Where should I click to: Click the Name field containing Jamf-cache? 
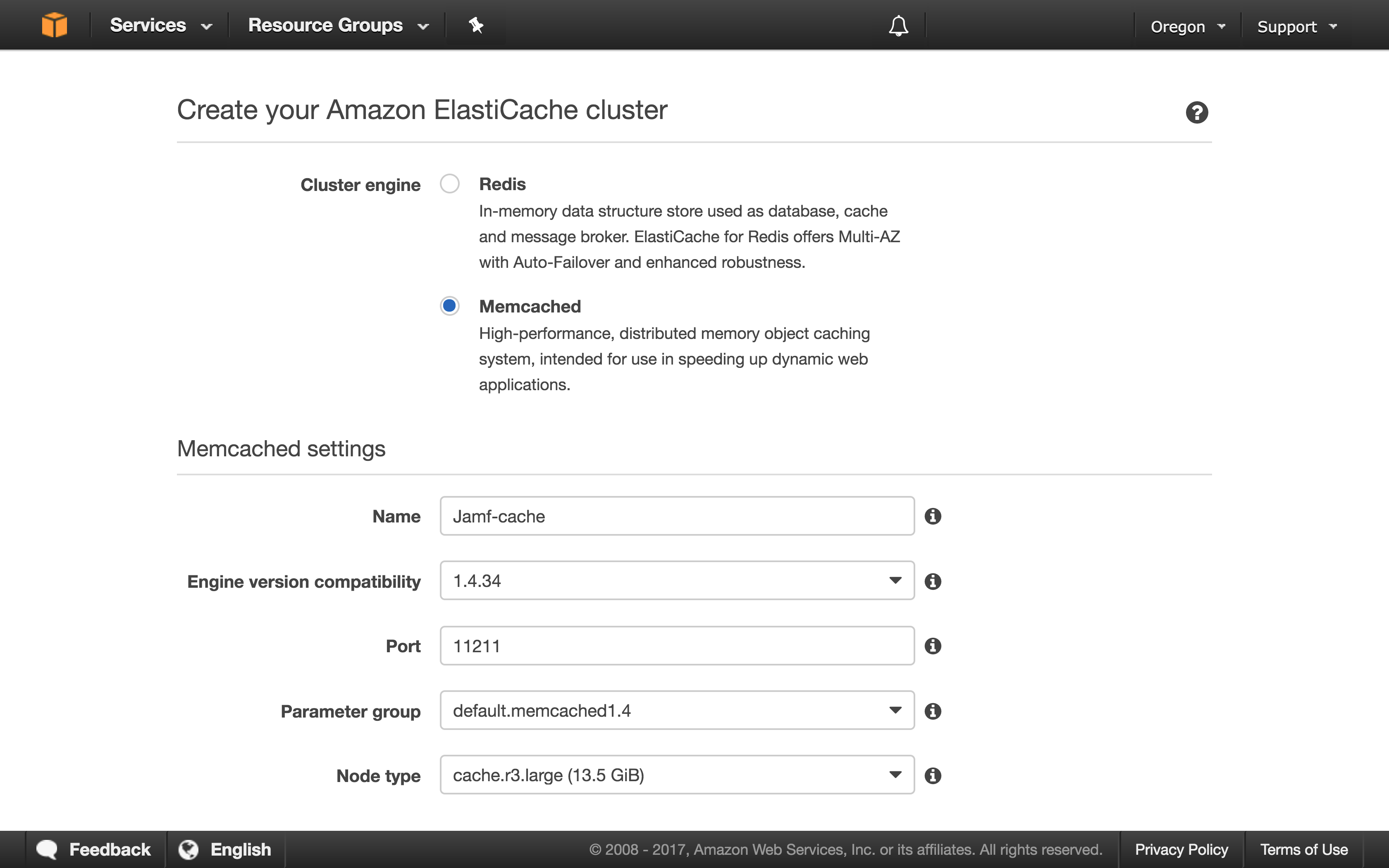[677, 516]
